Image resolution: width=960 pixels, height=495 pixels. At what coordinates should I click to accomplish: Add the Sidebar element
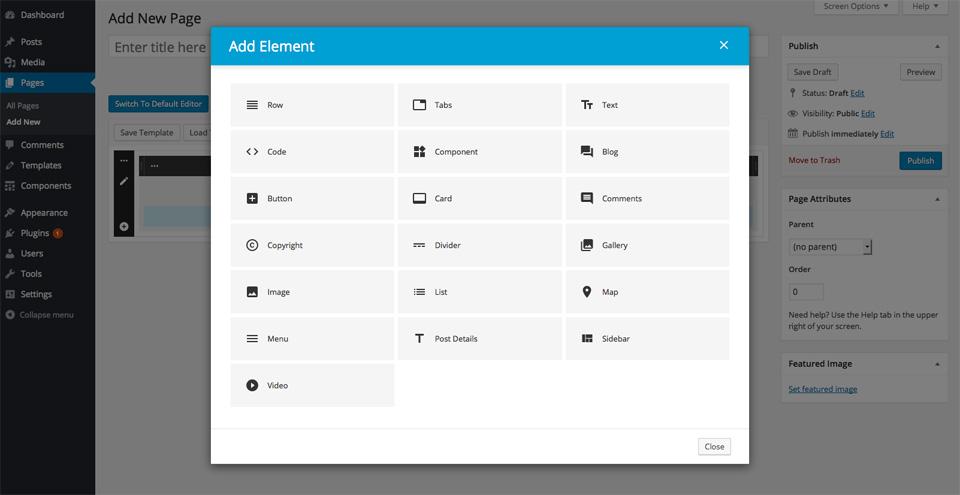click(x=647, y=338)
